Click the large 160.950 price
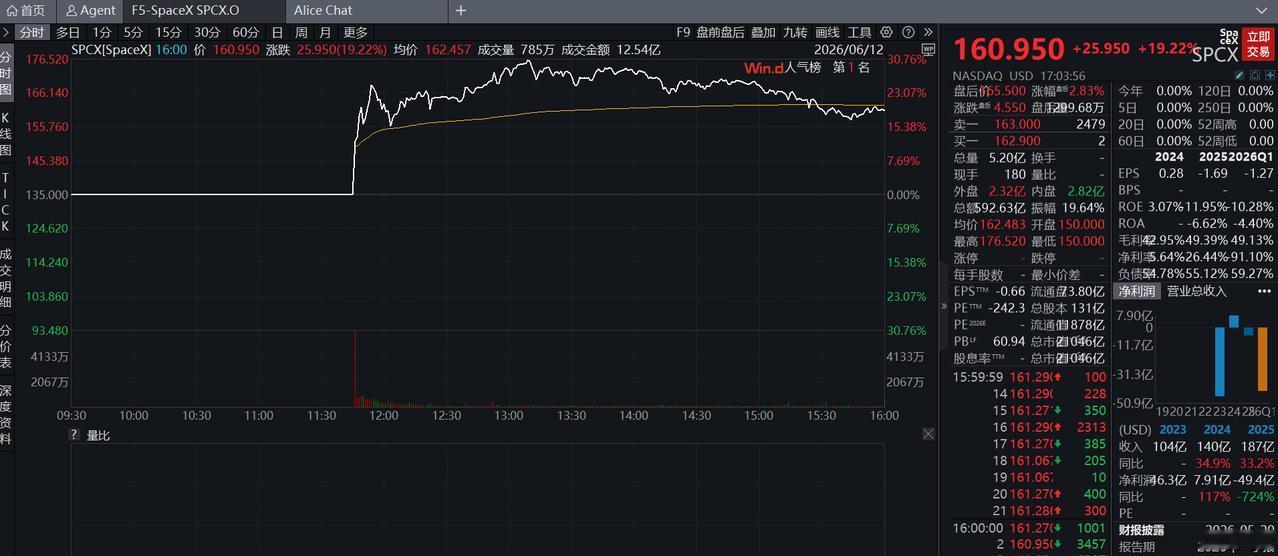The image size is (1278, 556). pos(1008,48)
